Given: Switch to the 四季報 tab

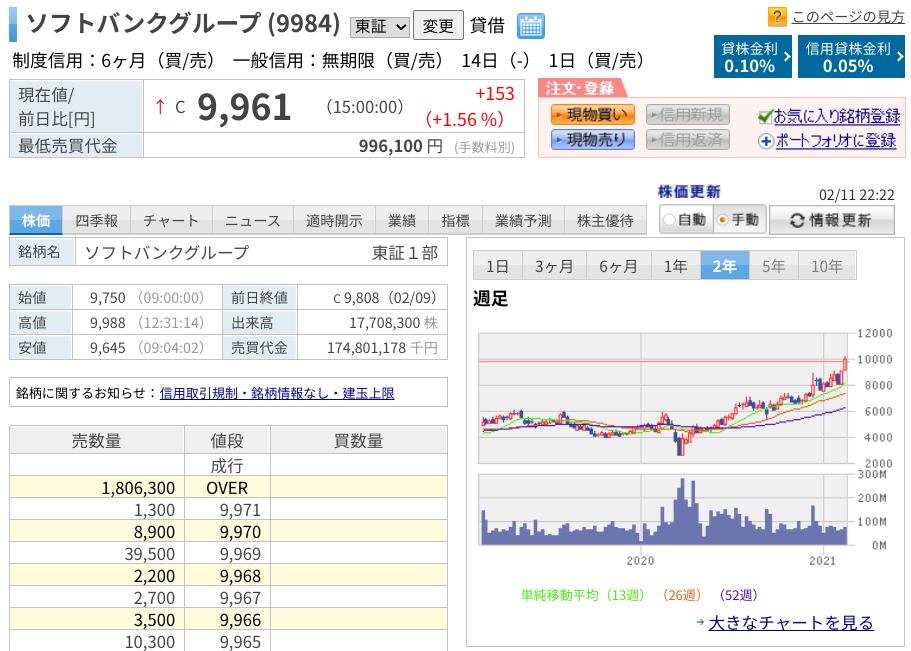Looking at the screenshot, I should point(96,221).
